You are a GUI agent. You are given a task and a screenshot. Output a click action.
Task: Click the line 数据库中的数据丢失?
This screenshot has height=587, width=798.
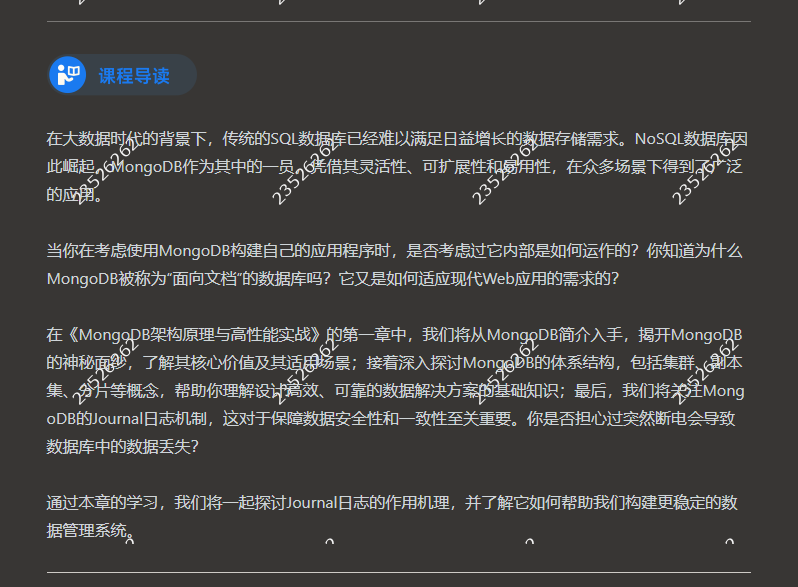click(x=123, y=446)
